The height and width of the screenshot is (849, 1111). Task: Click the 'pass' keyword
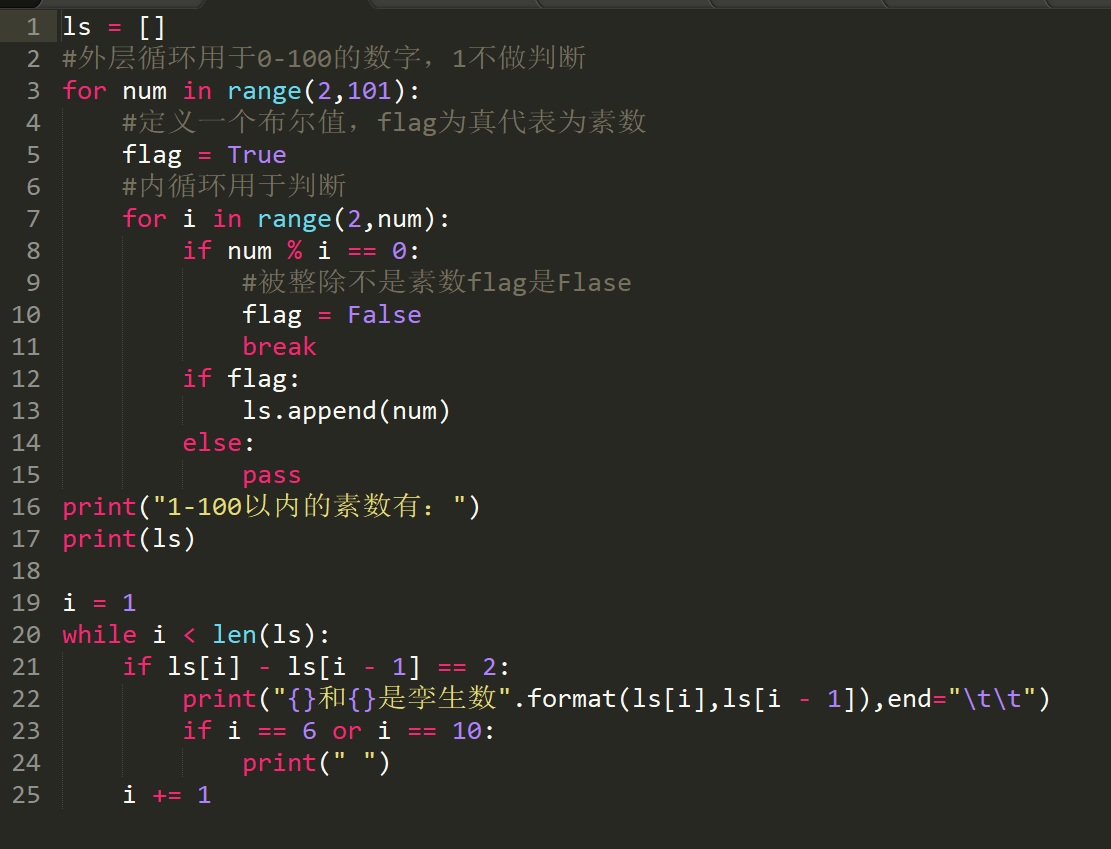point(271,475)
